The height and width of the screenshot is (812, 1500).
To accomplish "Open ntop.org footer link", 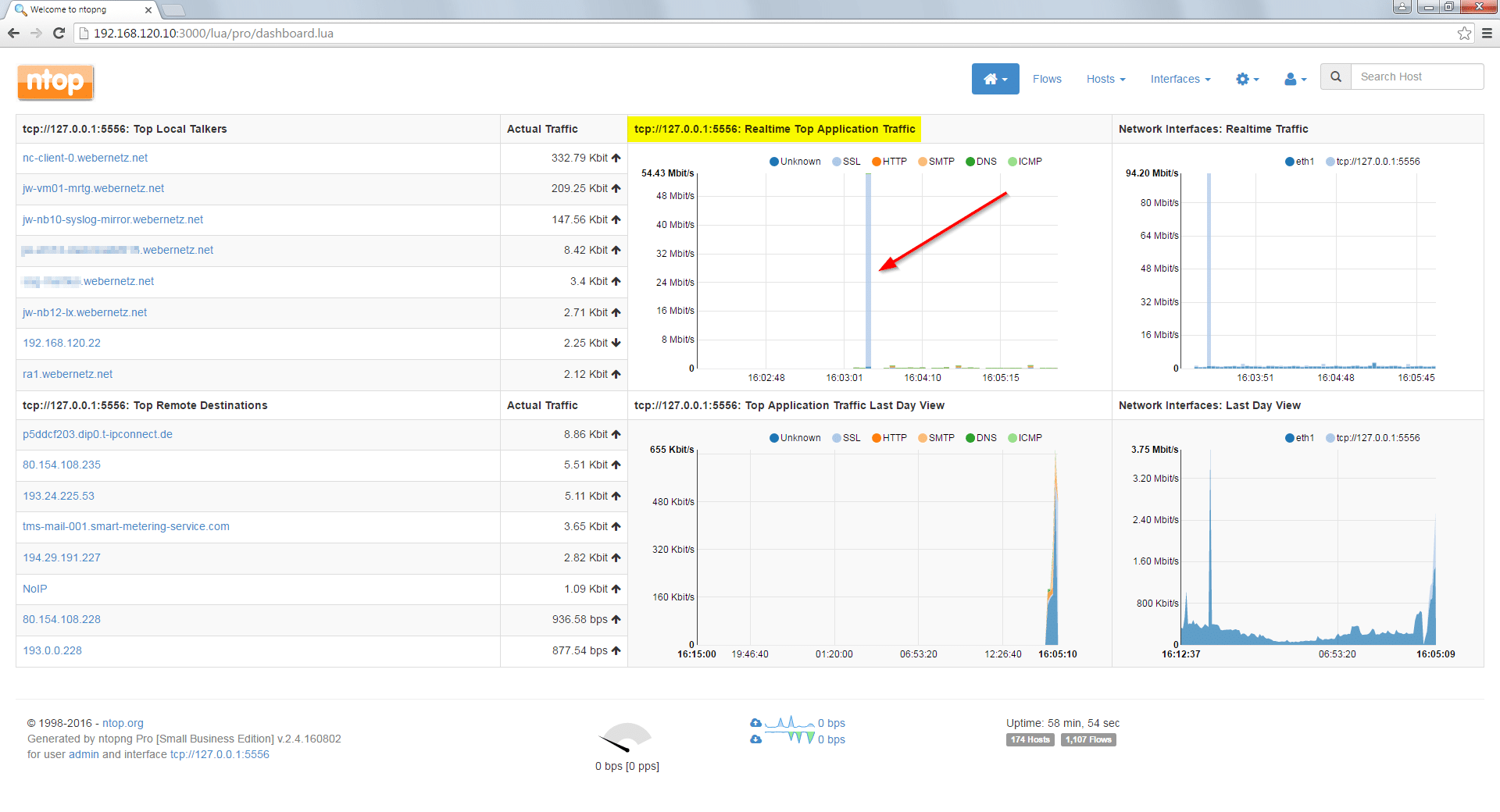I will (x=123, y=723).
